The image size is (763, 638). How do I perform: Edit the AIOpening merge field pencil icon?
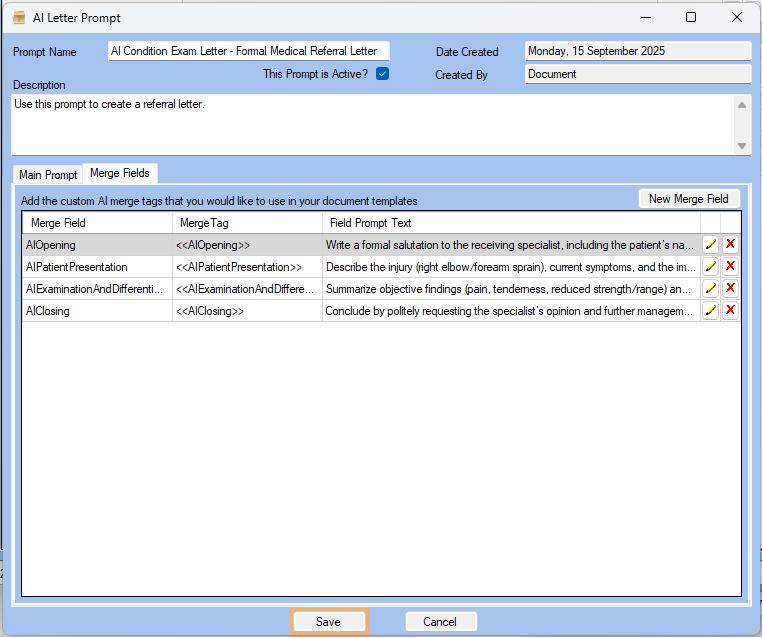(711, 244)
